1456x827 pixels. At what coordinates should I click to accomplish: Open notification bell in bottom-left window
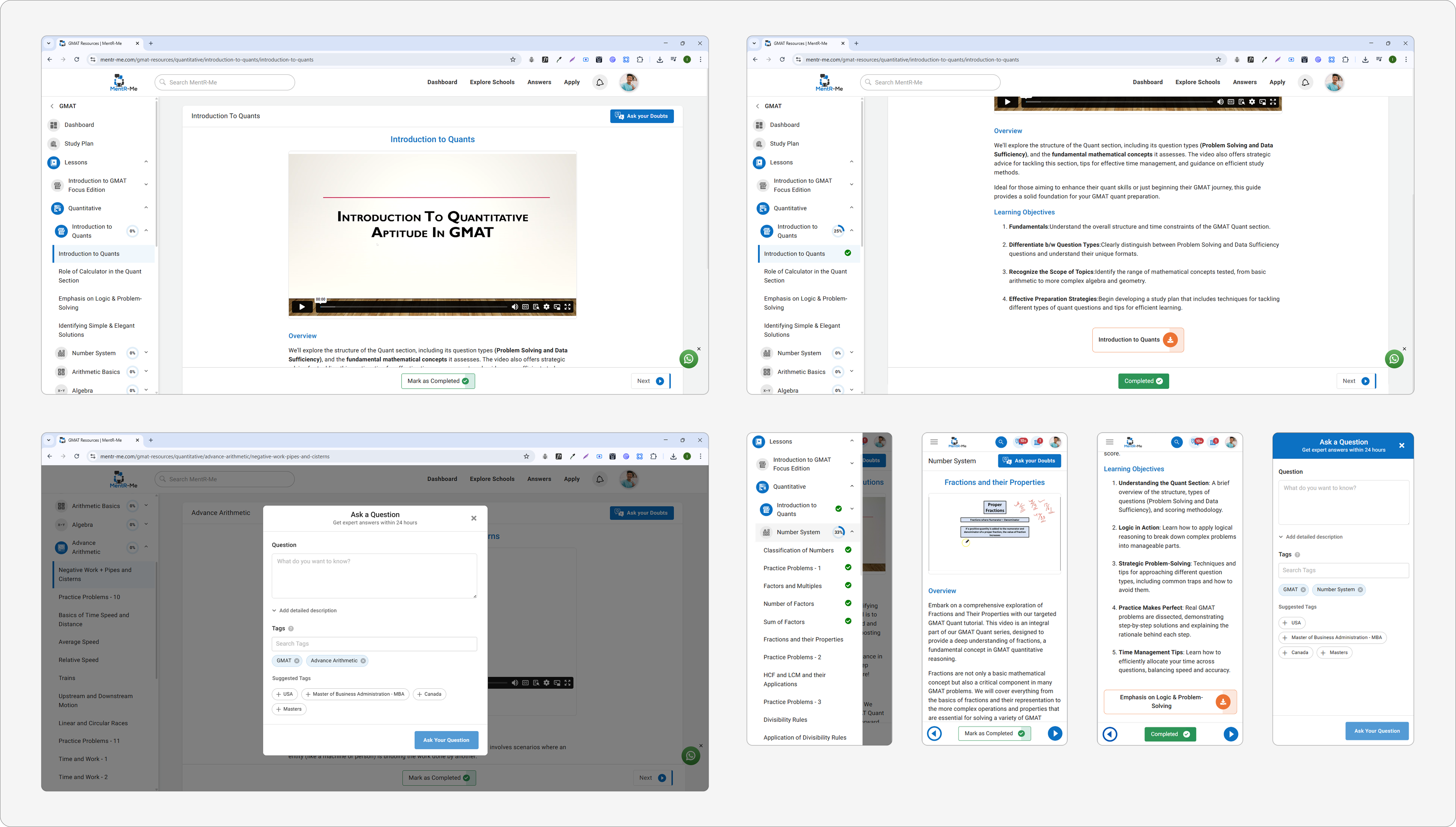coord(600,479)
